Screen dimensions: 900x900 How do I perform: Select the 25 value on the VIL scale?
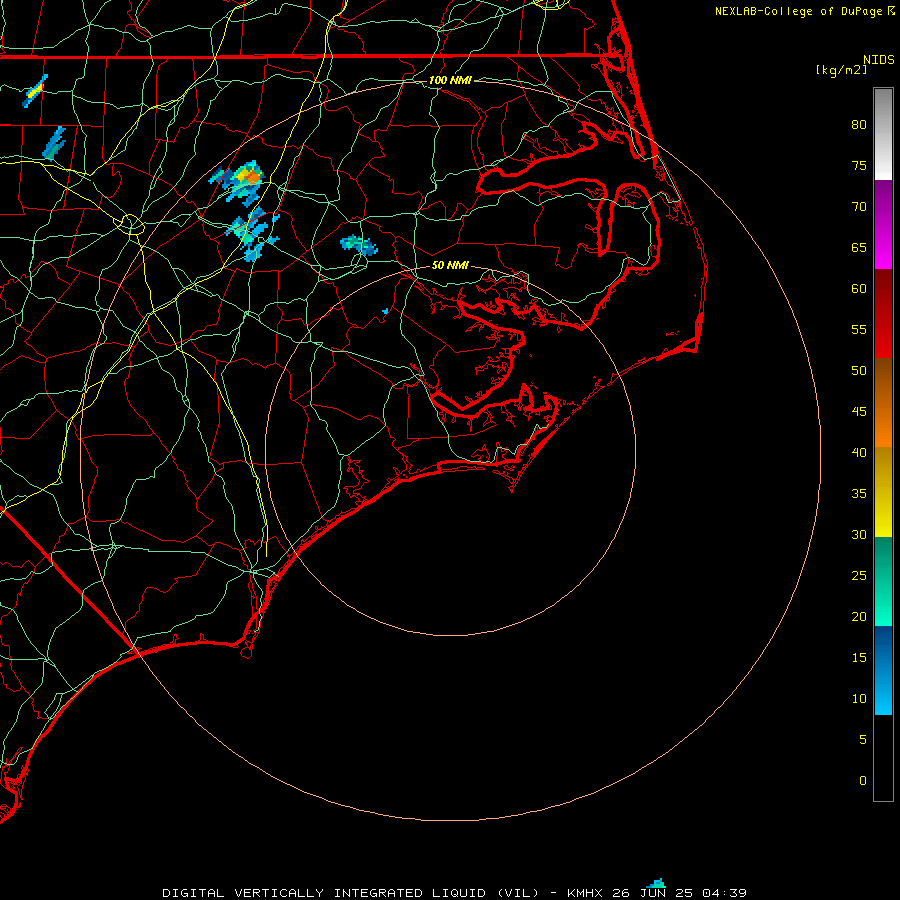pos(859,576)
